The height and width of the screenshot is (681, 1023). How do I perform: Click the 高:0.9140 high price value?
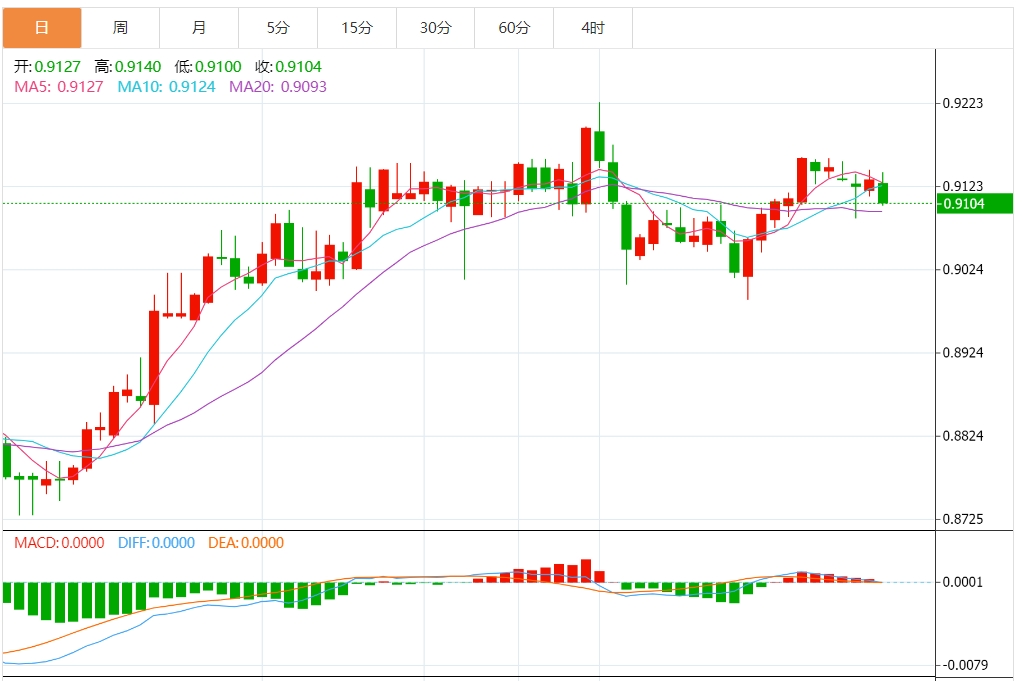tap(128, 67)
